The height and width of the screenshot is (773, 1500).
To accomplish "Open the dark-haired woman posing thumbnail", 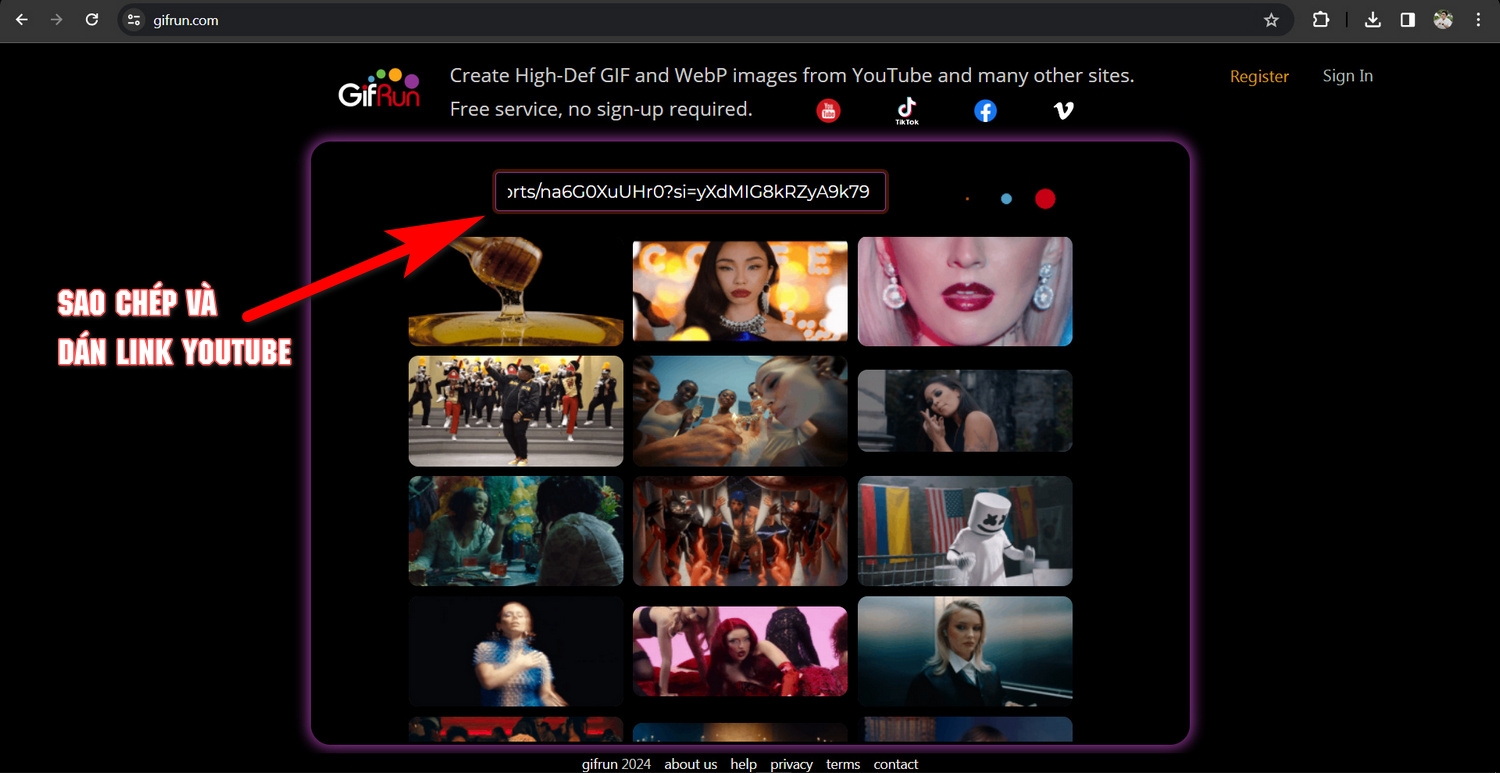I will (x=965, y=411).
